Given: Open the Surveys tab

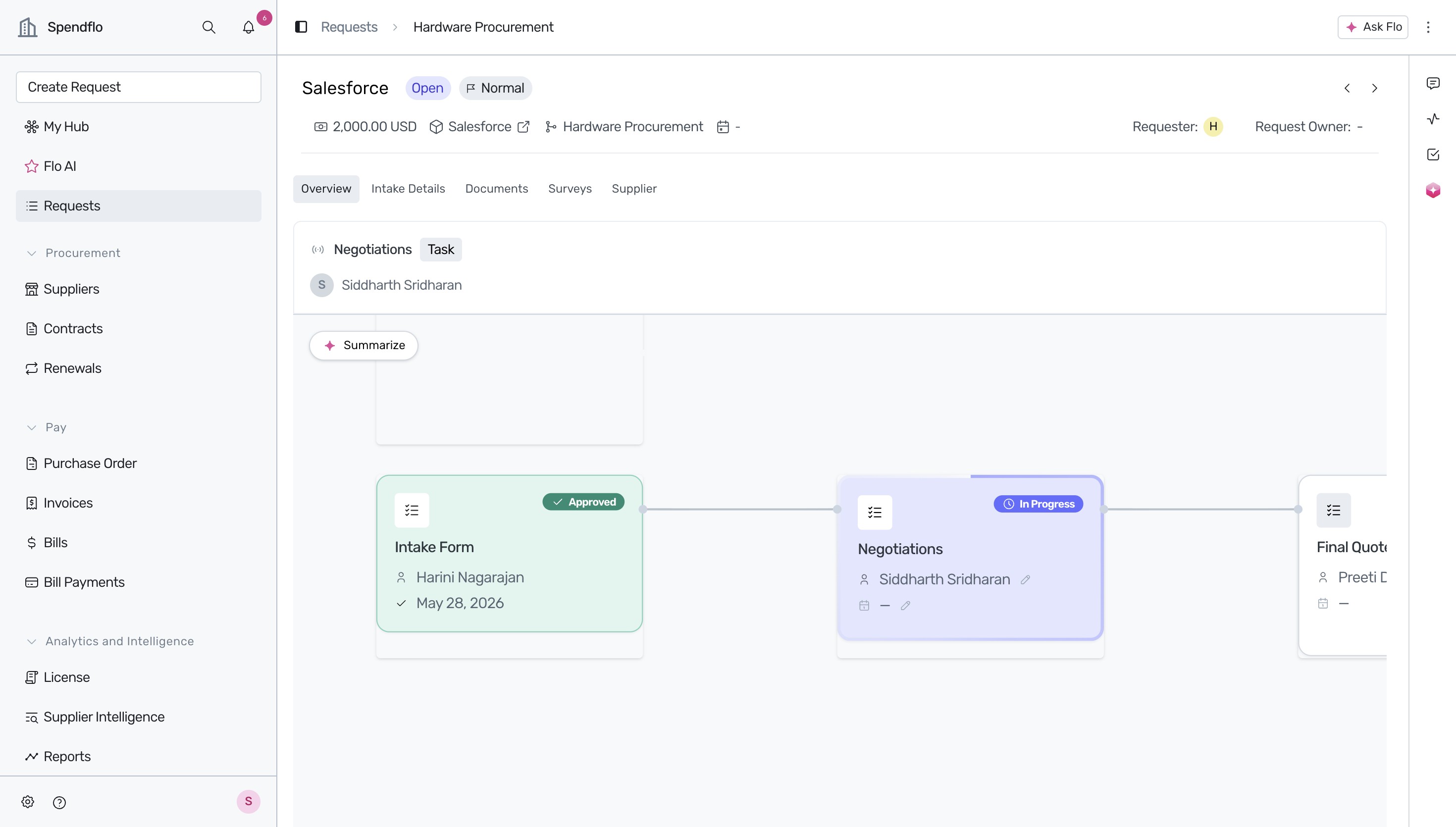Looking at the screenshot, I should [570, 189].
